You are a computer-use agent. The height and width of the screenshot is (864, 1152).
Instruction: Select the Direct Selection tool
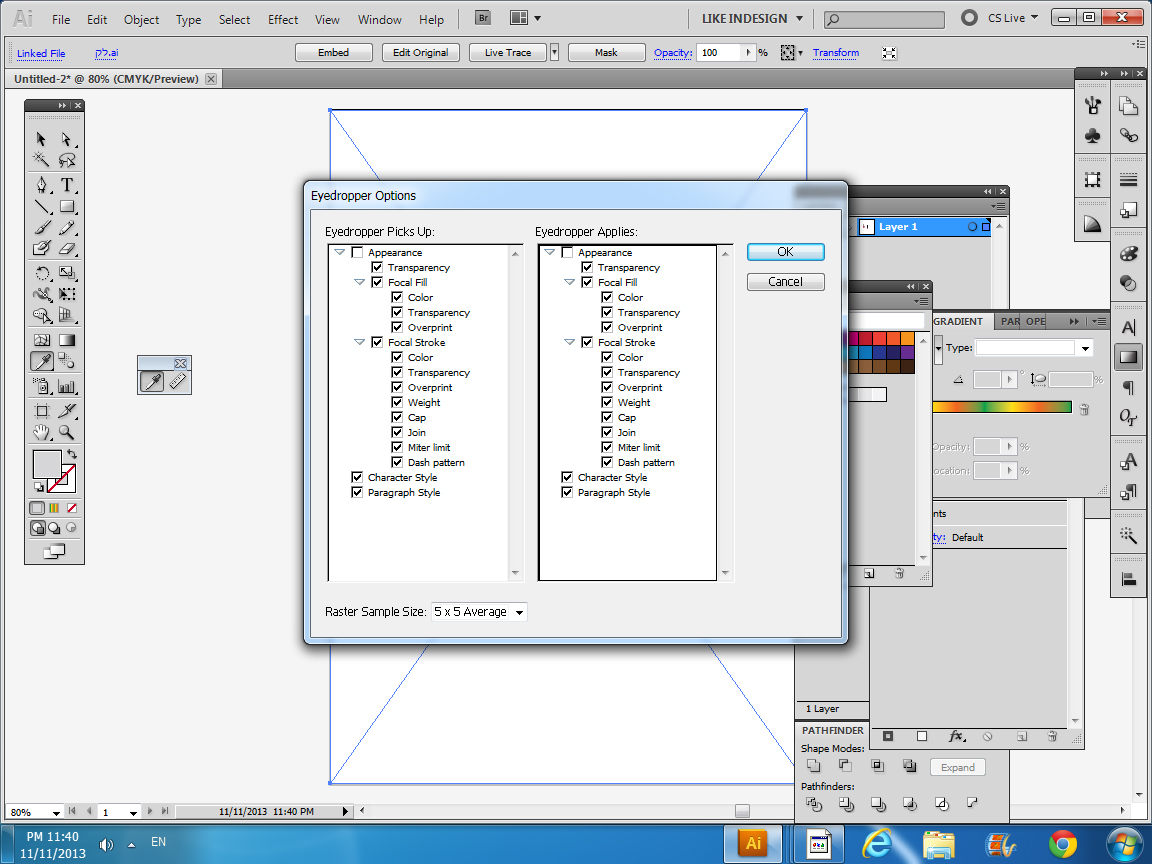click(x=67, y=139)
